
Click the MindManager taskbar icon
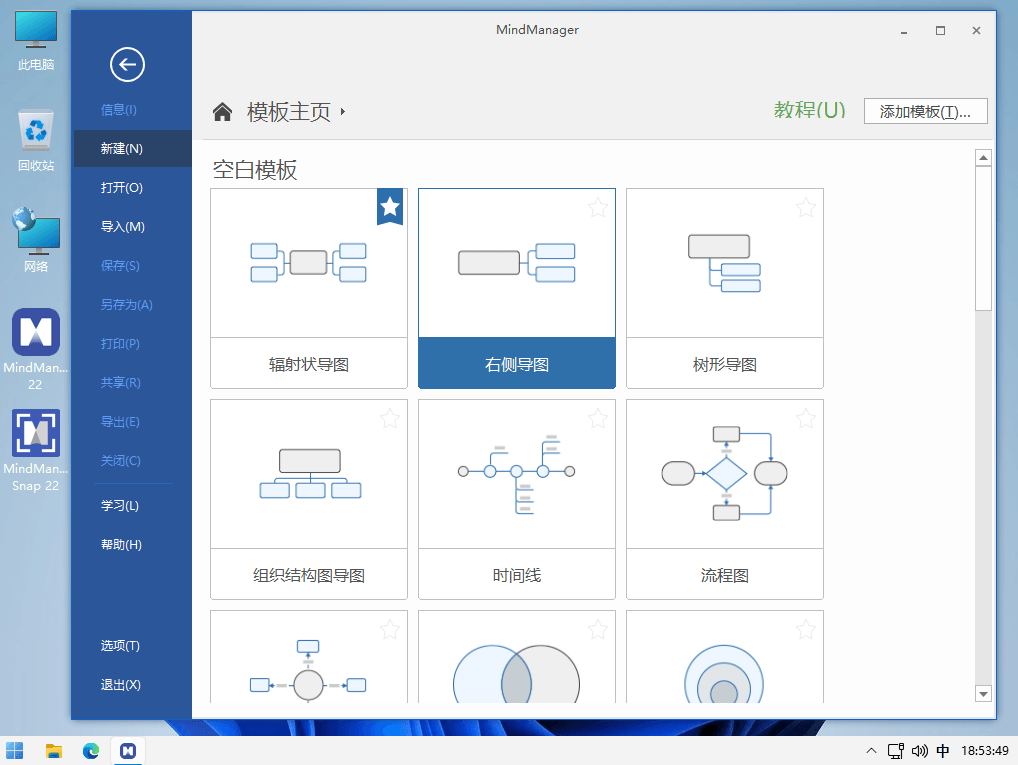[128, 751]
